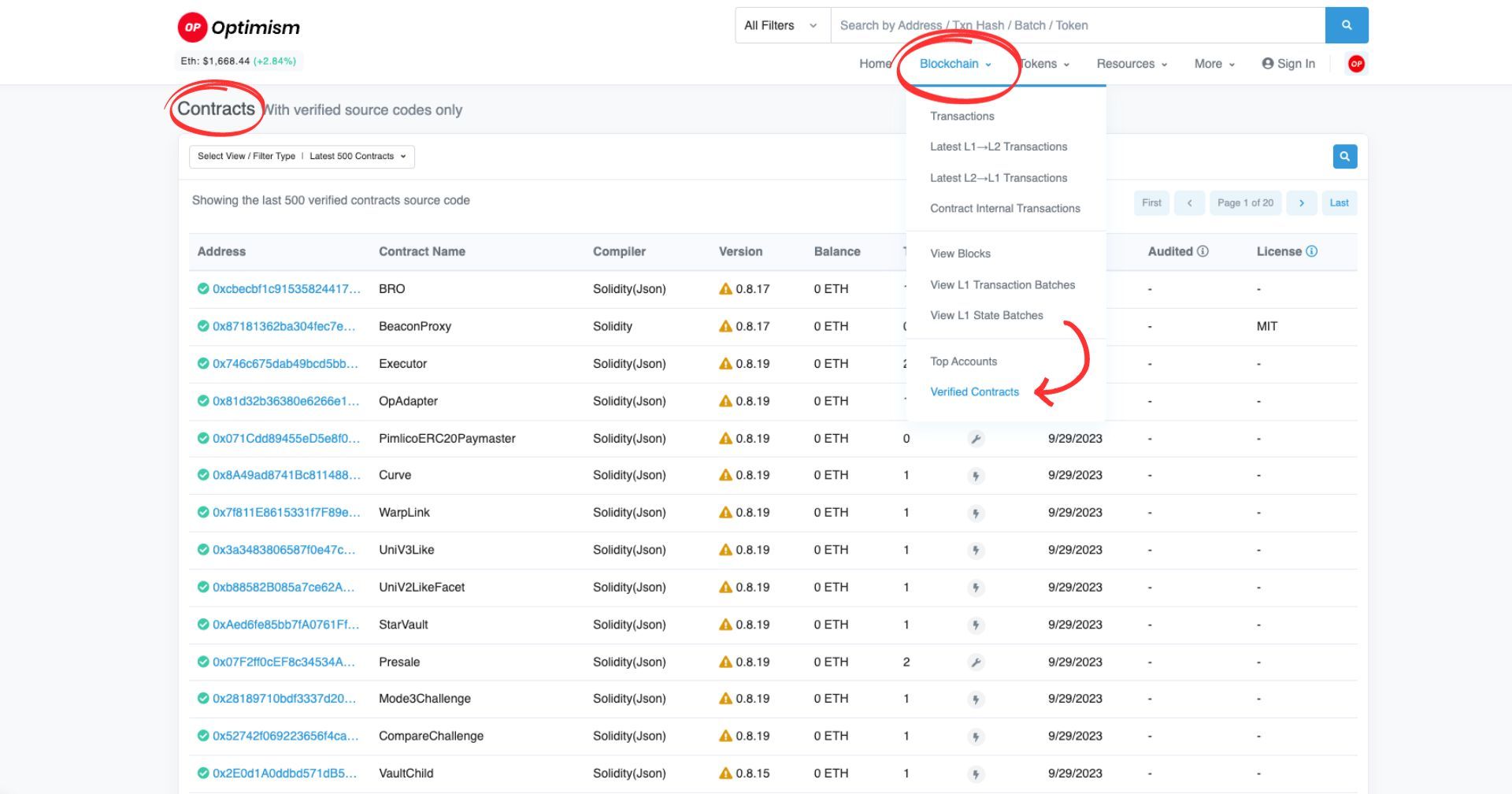Click the Balance column header
1512x794 pixels.
tap(837, 251)
